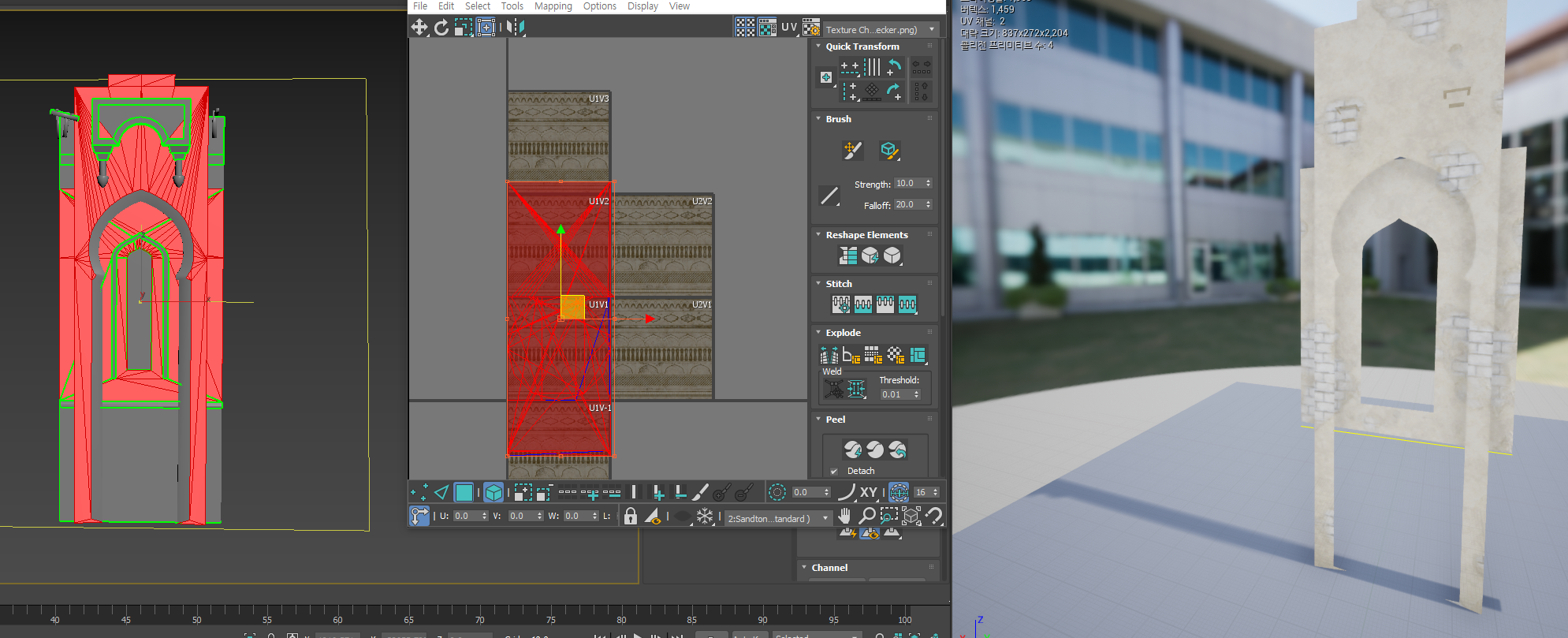Screen dimensions: 1568x638
Task: Open the Select menu
Action: click(x=478, y=6)
